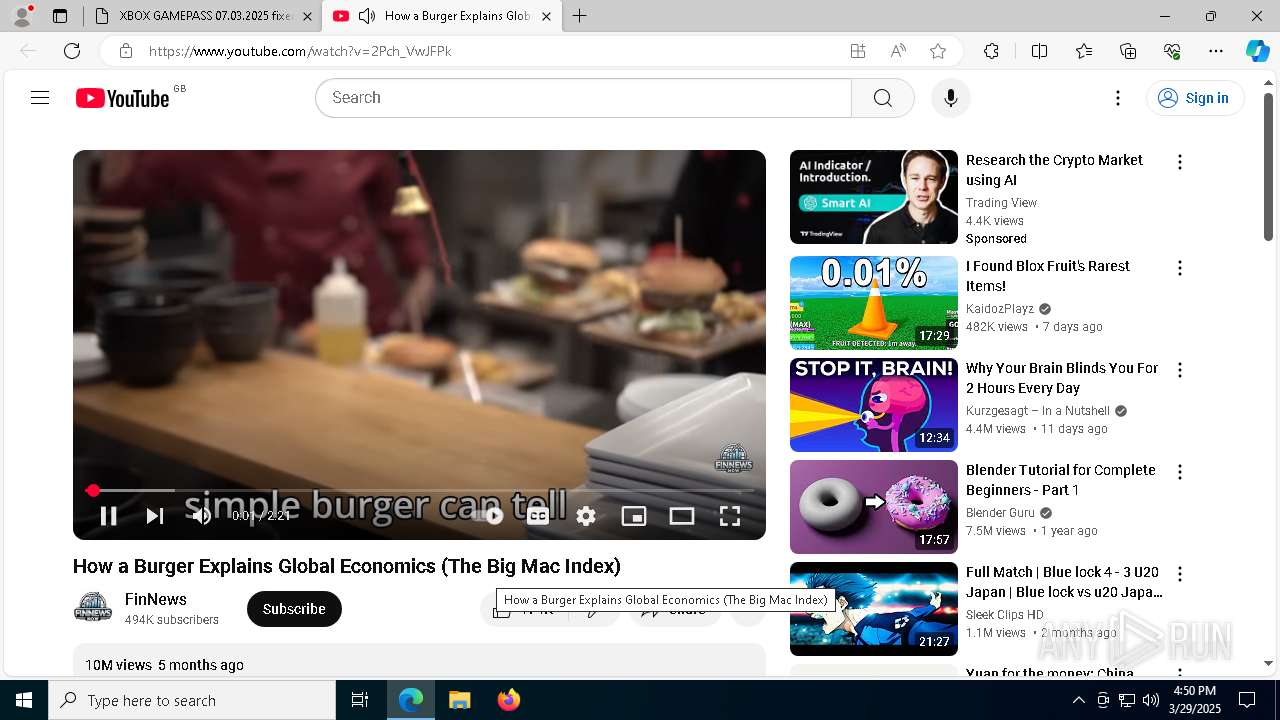
Task: Open the app available icon in address bar
Action: coord(858,51)
